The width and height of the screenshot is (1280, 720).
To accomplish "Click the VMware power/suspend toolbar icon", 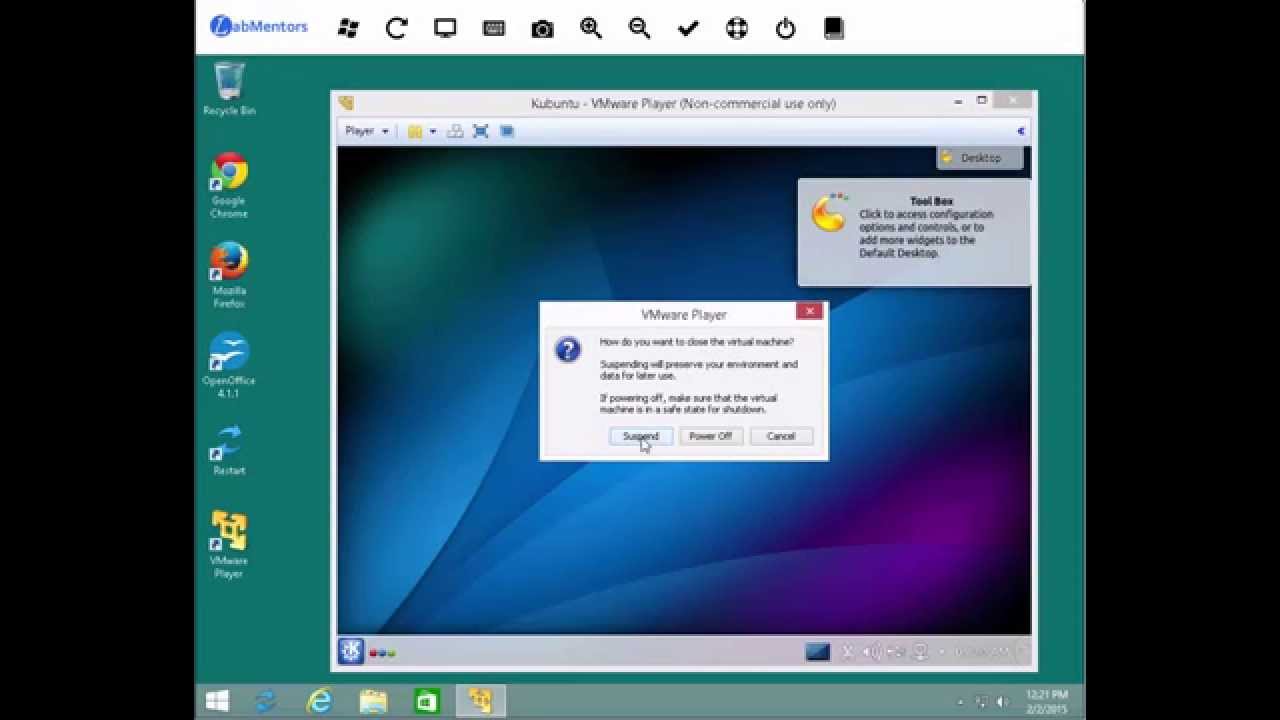I will click(415, 131).
